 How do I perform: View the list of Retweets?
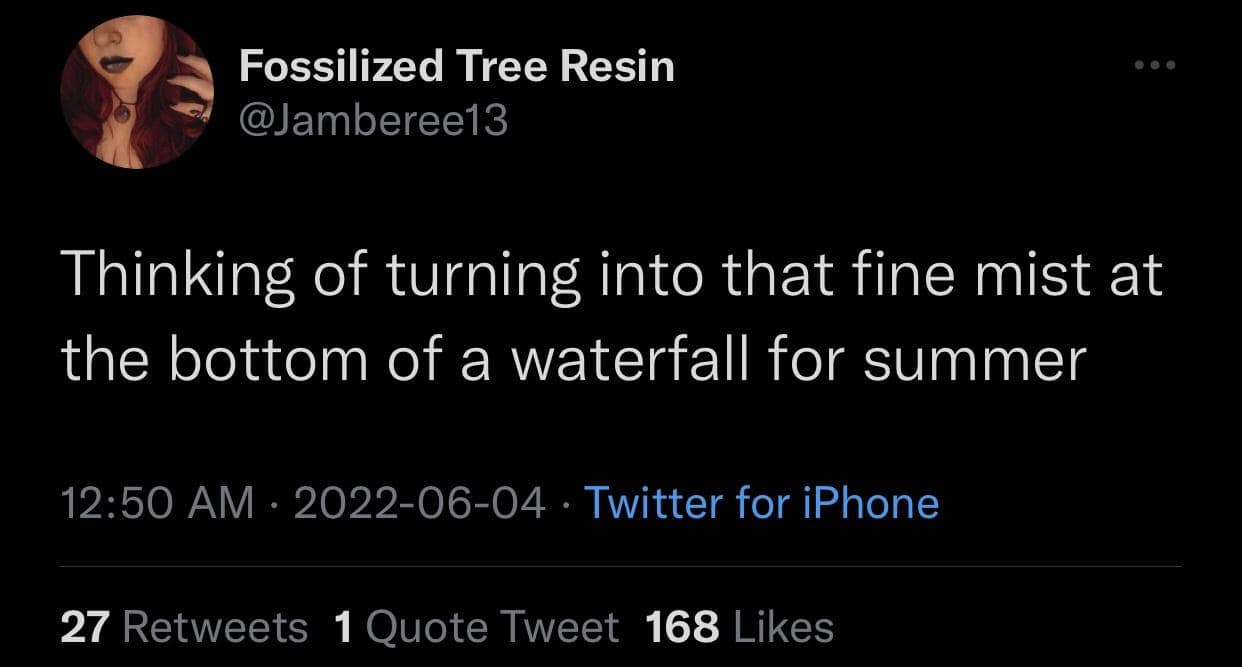click(215, 627)
